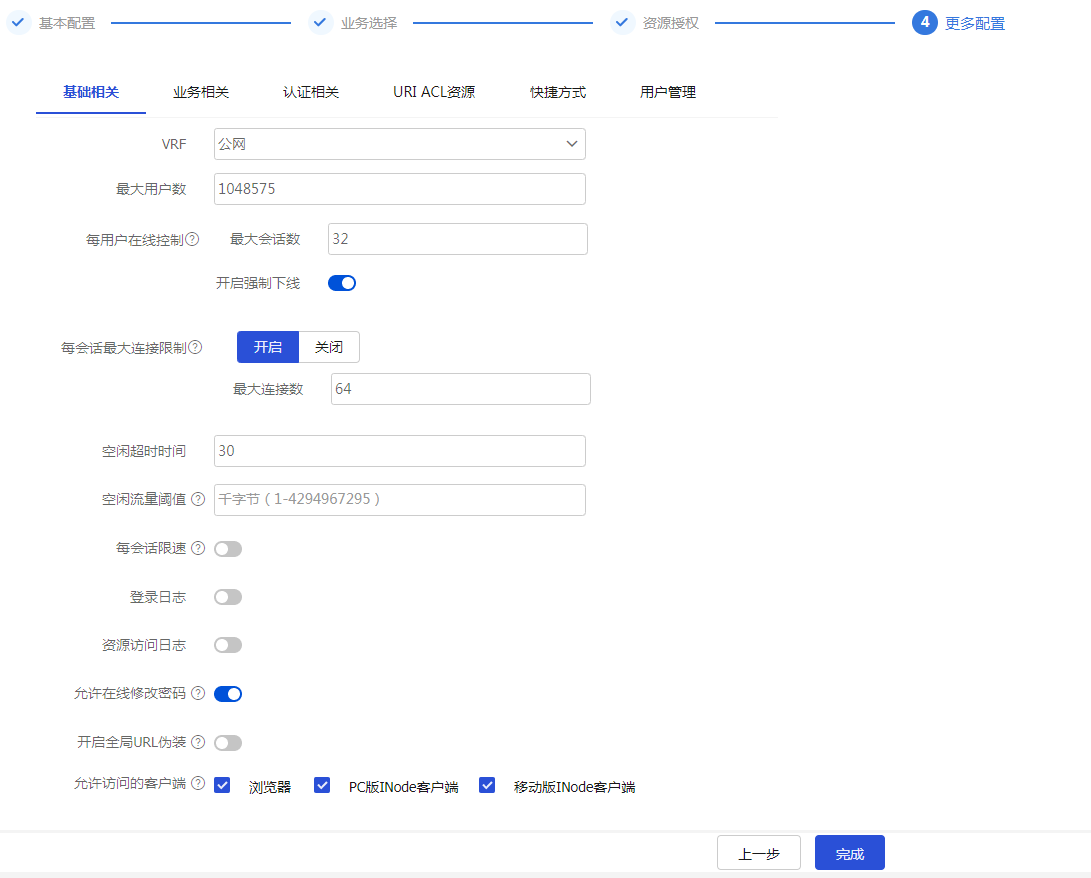Viewport: 1091px width, 878px height.
Task: Click the 业务选择 step checkmark icon
Action: tap(320, 22)
